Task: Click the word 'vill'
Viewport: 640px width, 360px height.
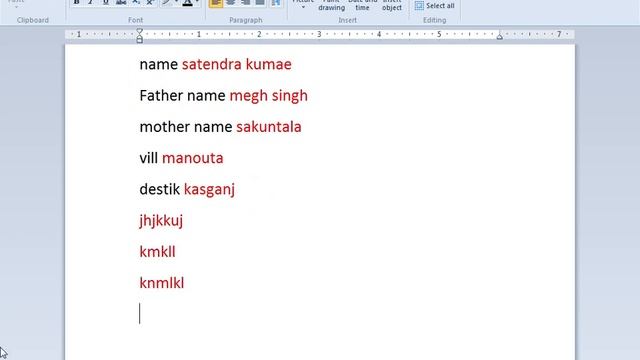Action: 149,158
